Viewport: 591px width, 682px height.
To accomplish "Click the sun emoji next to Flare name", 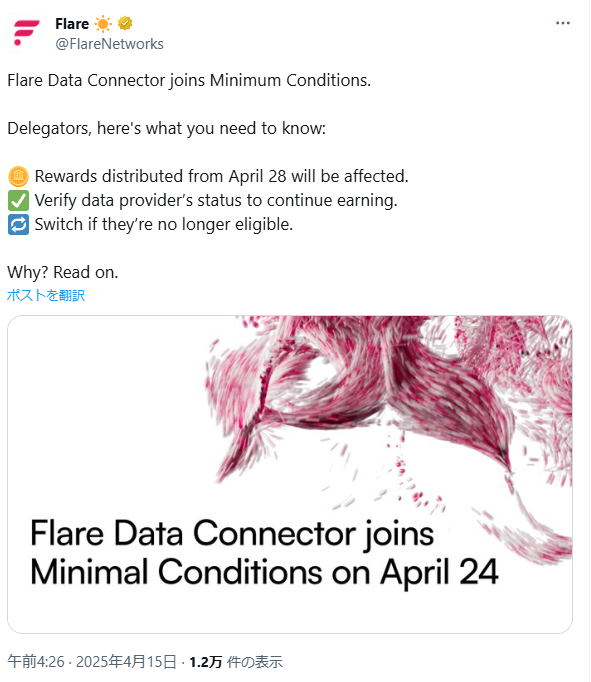I will click(103, 23).
